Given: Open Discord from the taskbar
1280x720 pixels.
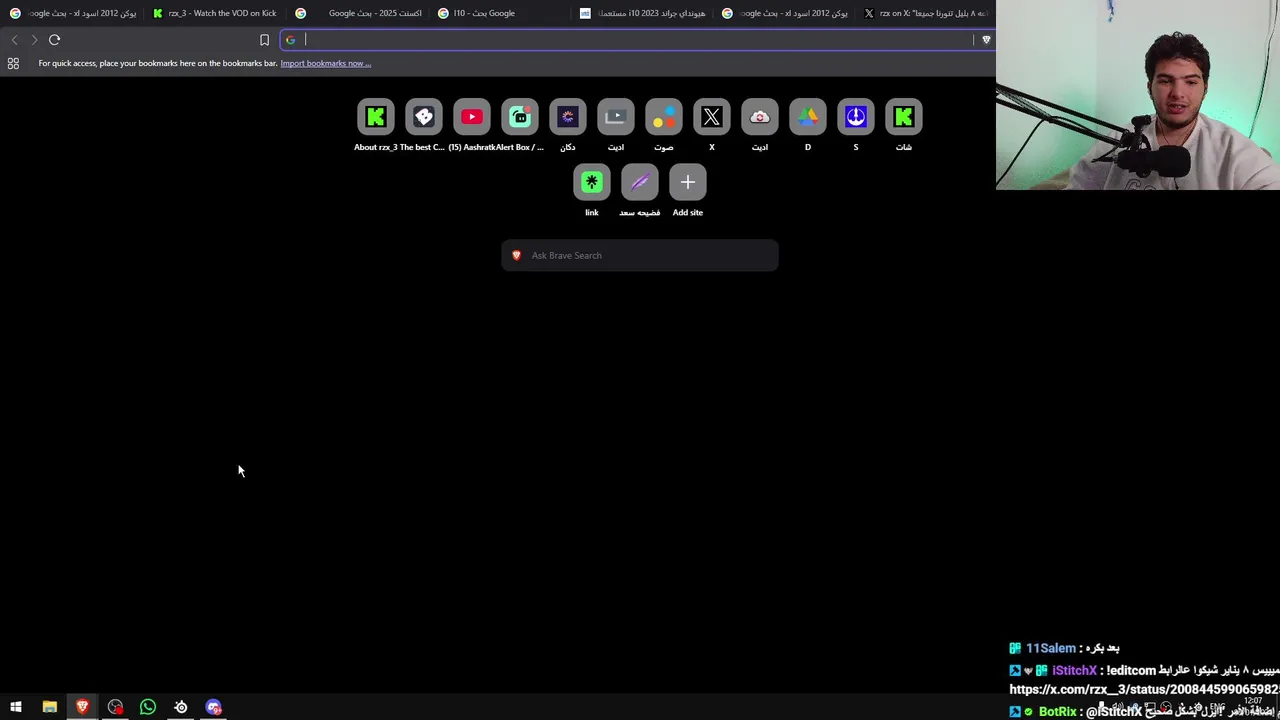Looking at the screenshot, I should [x=214, y=707].
